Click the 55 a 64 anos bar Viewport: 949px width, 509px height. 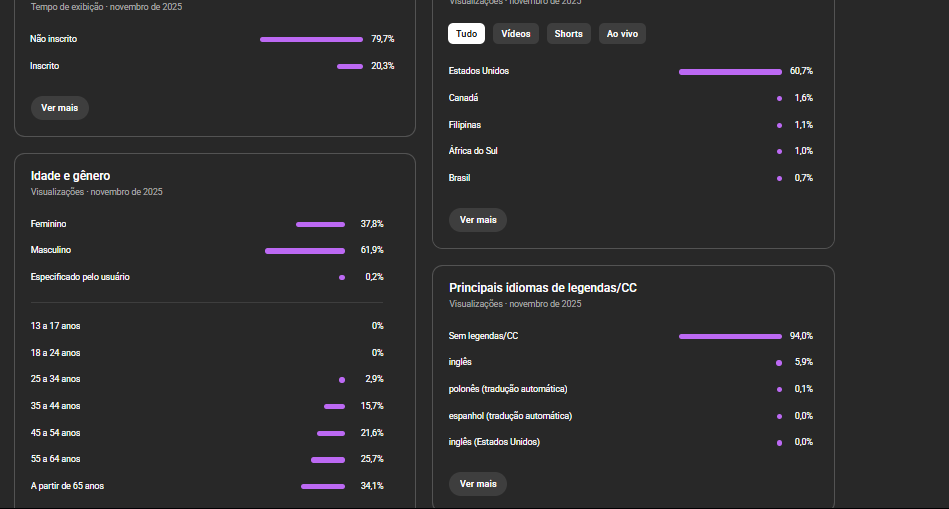point(327,460)
